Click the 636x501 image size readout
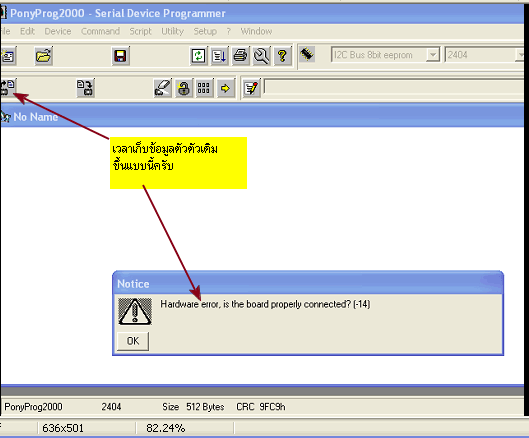 coord(63,428)
